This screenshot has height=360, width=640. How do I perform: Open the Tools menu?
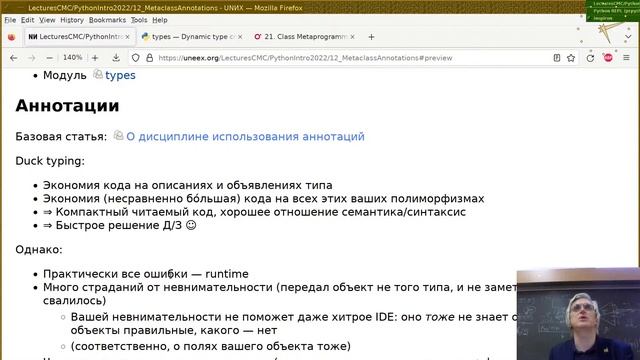139,20
